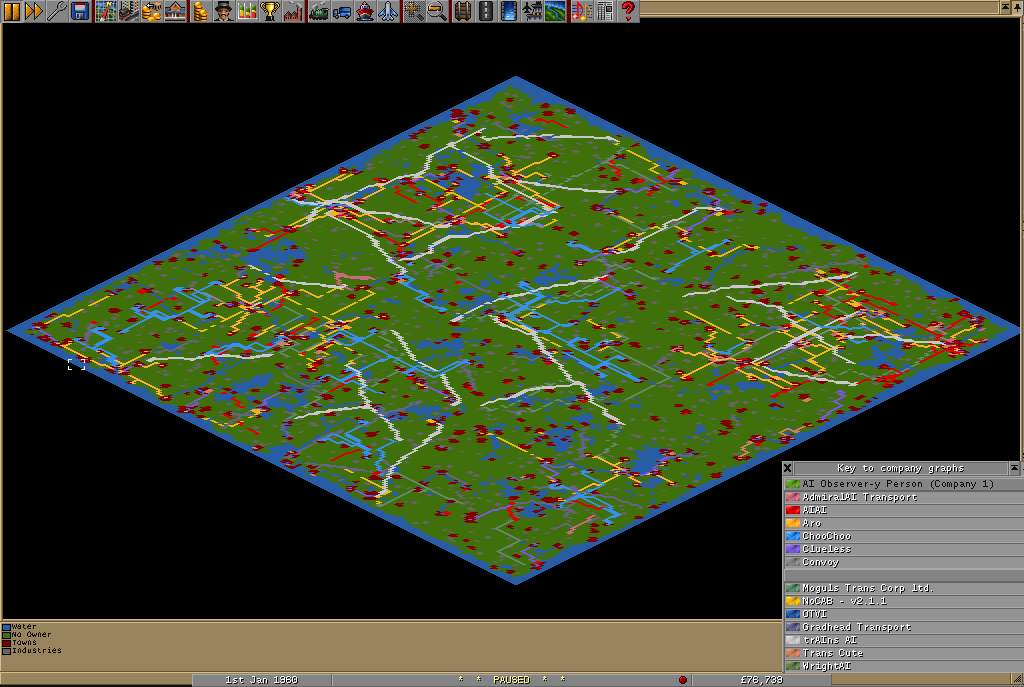Toggle Aro company in graph key
Viewport: 1024px width, 687px height.
pos(903,523)
